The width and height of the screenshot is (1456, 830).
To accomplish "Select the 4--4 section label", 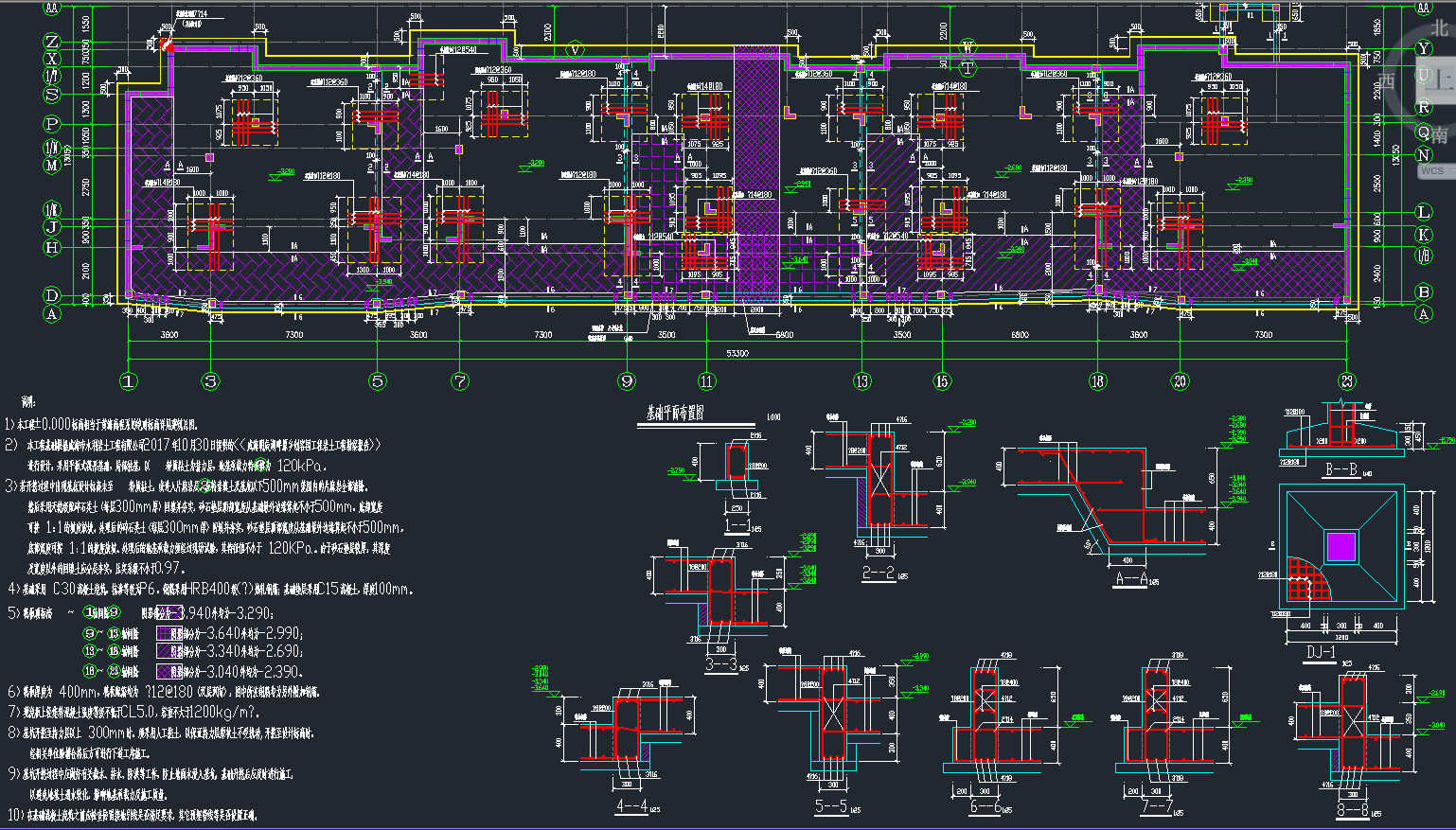I will (631, 806).
